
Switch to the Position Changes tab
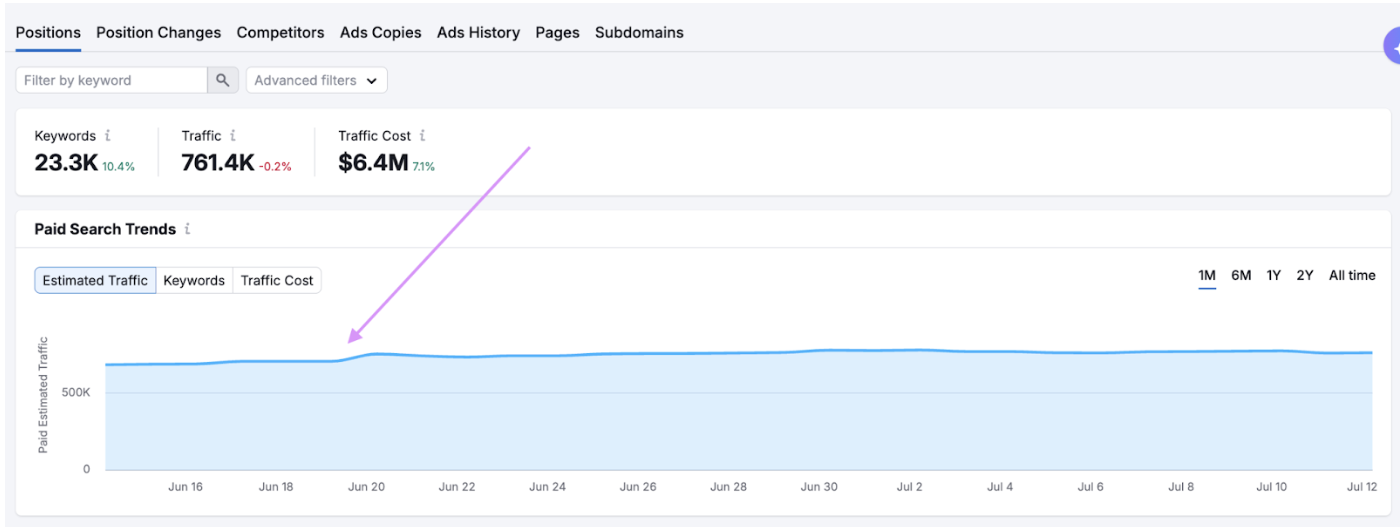158,33
